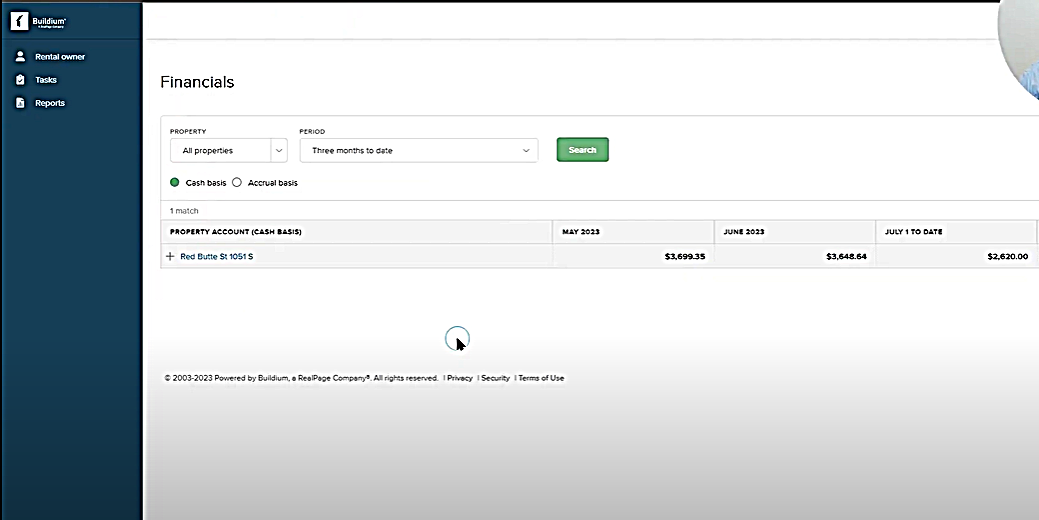Click the green Search button
Screen dimensions: 1039x520
pyautogui.click(x=582, y=150)
